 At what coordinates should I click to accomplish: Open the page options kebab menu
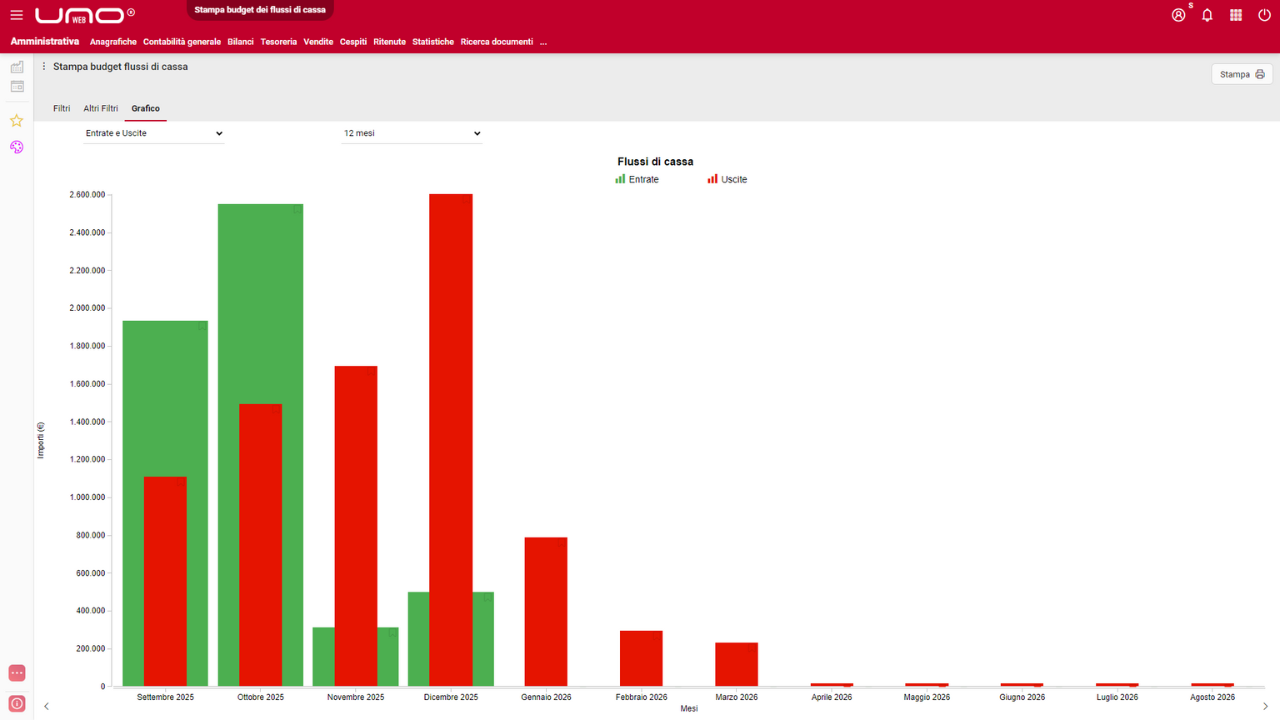pyautogui.click(x=44, y=67)
